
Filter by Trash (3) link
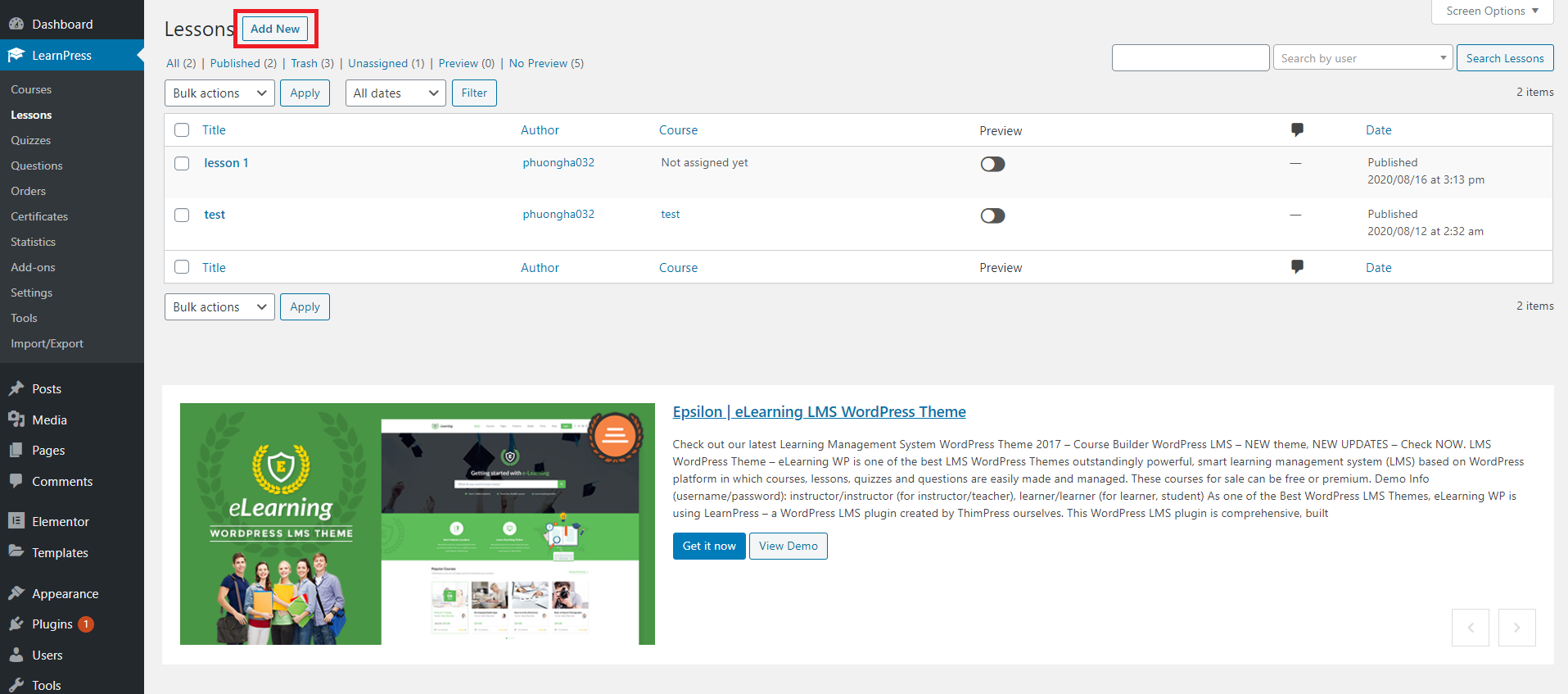(x=312, y=63)
